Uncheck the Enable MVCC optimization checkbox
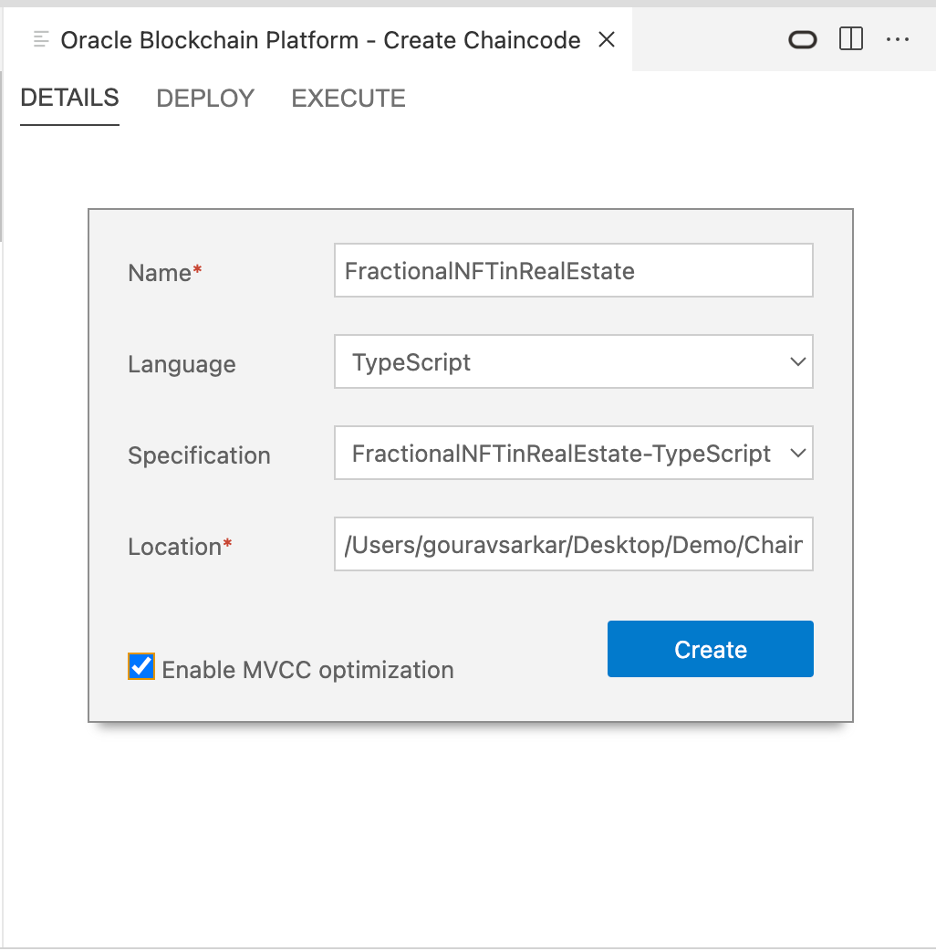The height and width of the screenshot is (952, 936). coord(142,667)
